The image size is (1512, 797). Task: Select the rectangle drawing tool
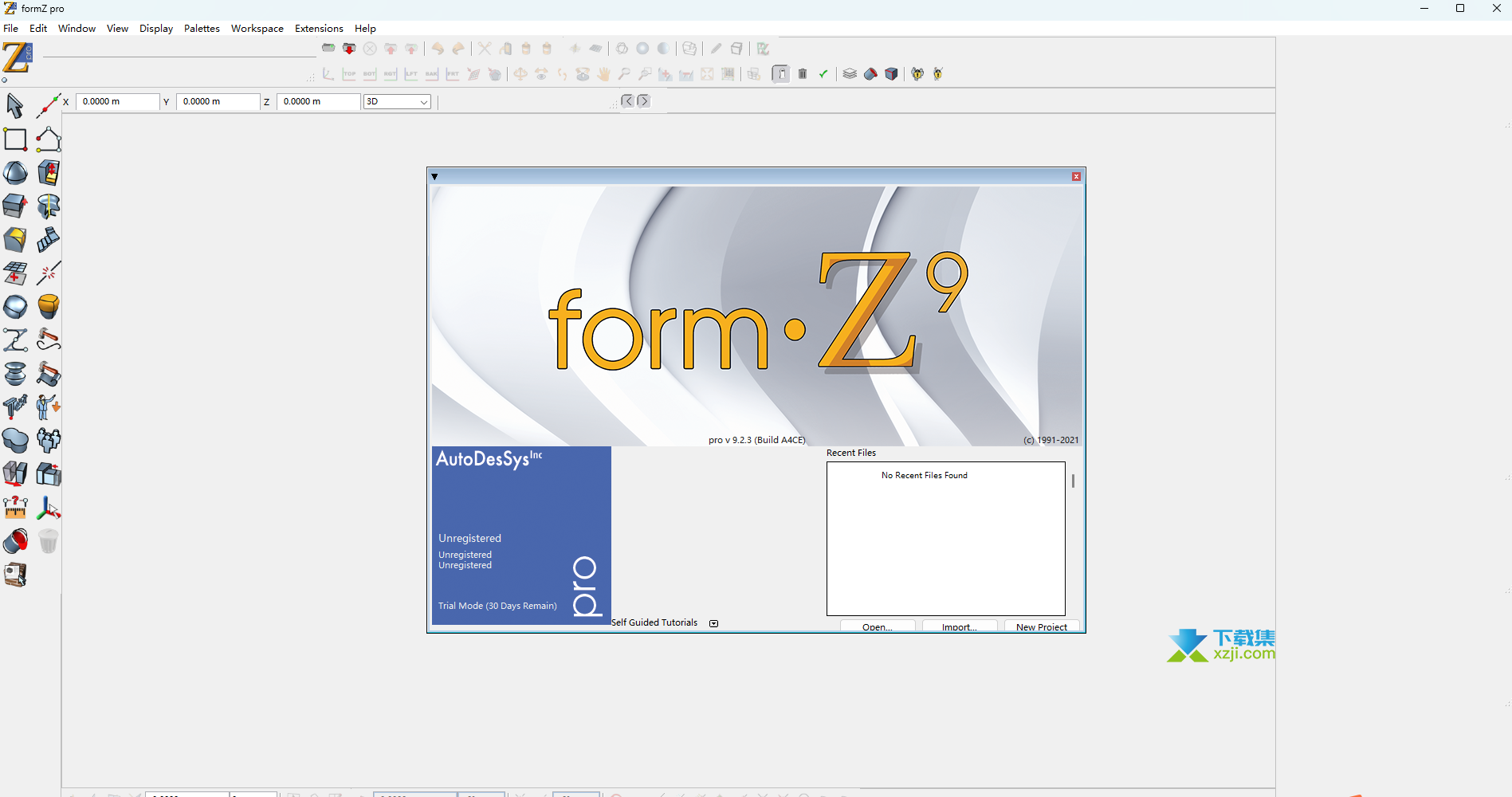[15, 139]
